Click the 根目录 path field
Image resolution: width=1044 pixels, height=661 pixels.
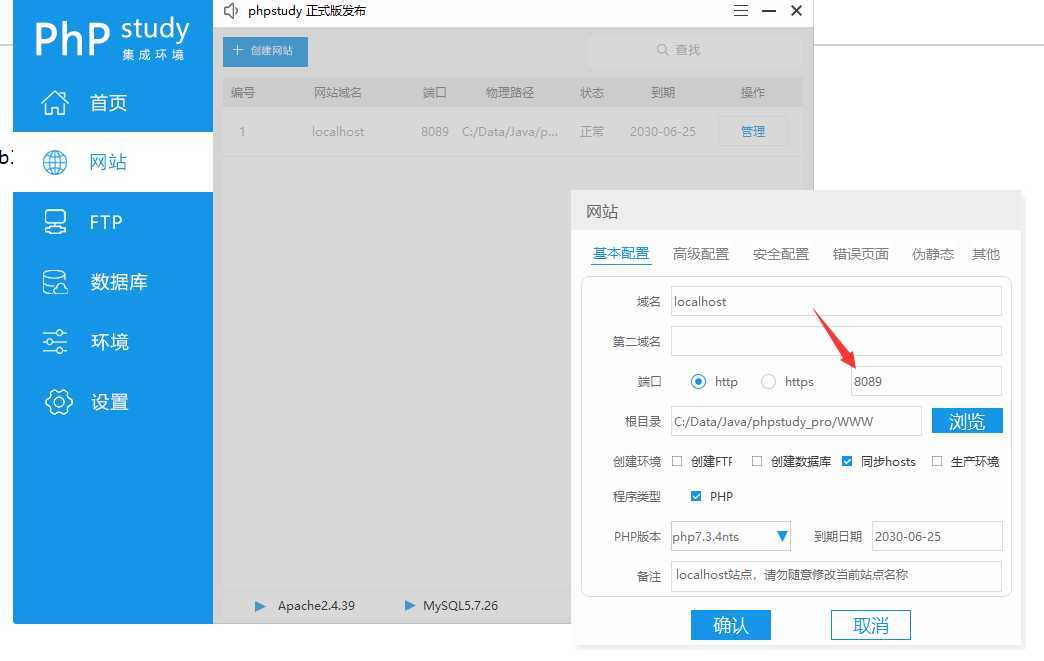[x=796, y=421]
